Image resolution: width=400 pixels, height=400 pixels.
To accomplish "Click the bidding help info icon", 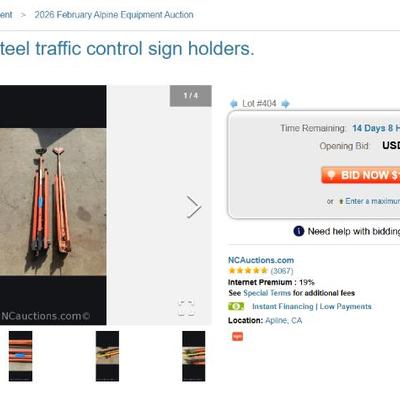I will pyautogui.click(x=299, y=231).
